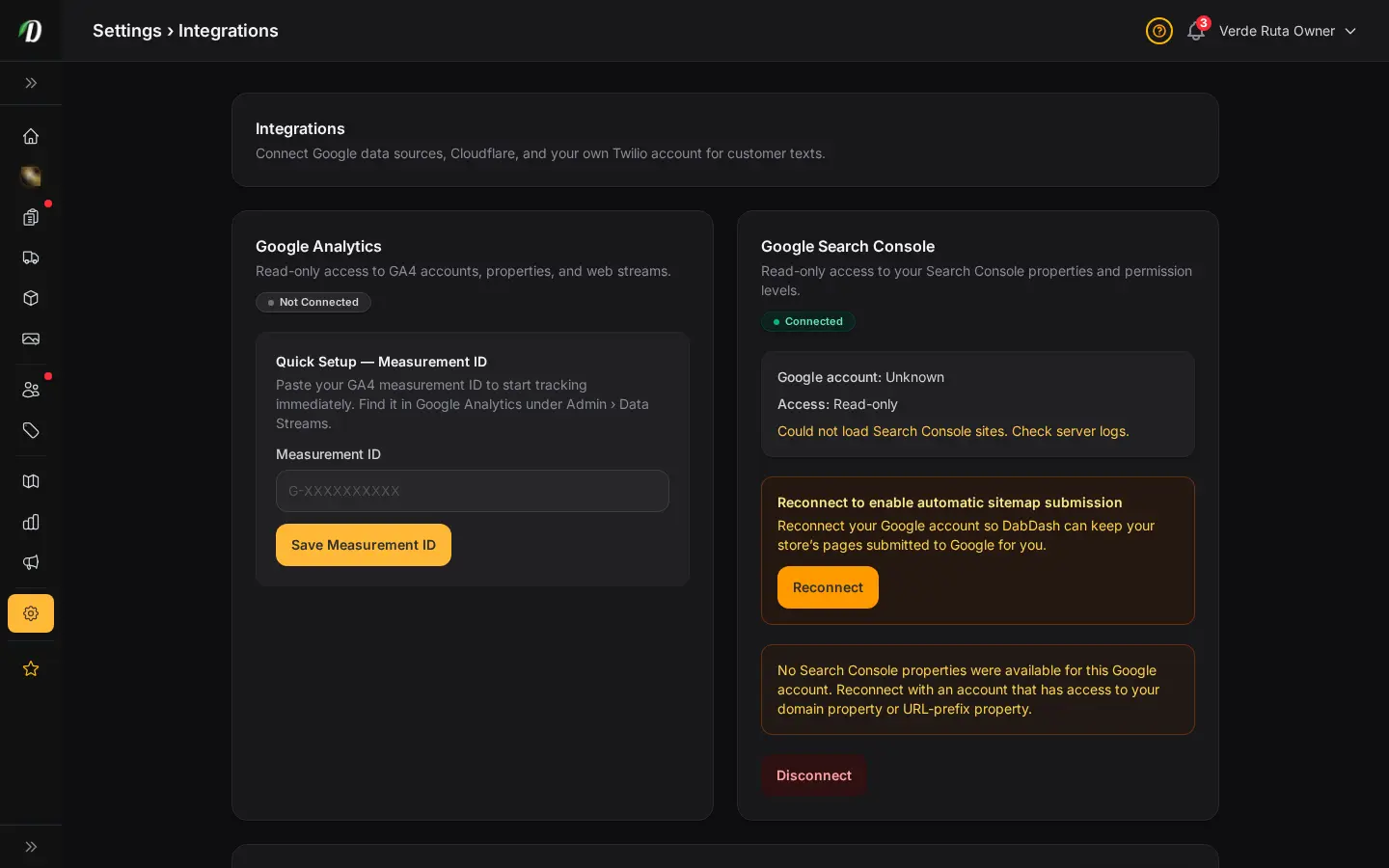
Task: Click the 'Access: Read-only' text
Action: point(837,404)
